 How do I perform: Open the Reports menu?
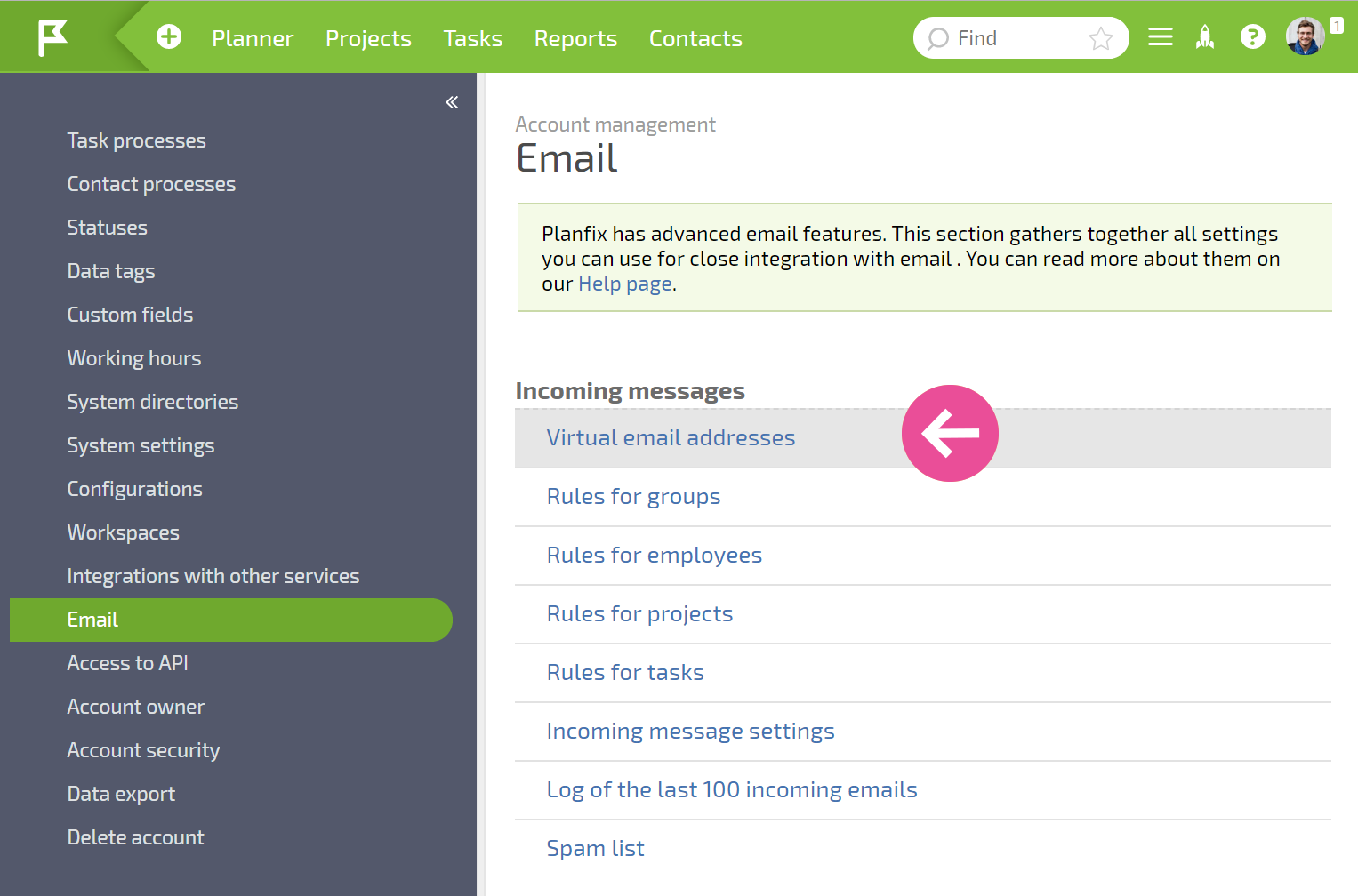pos(575,38)
